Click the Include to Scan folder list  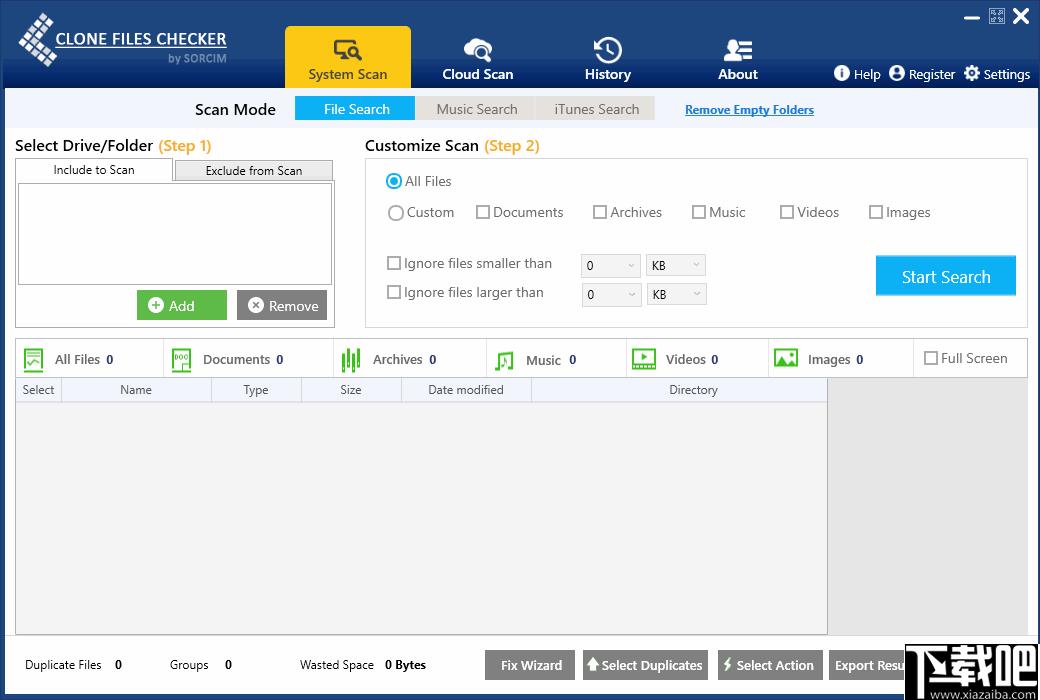[175, 234]
